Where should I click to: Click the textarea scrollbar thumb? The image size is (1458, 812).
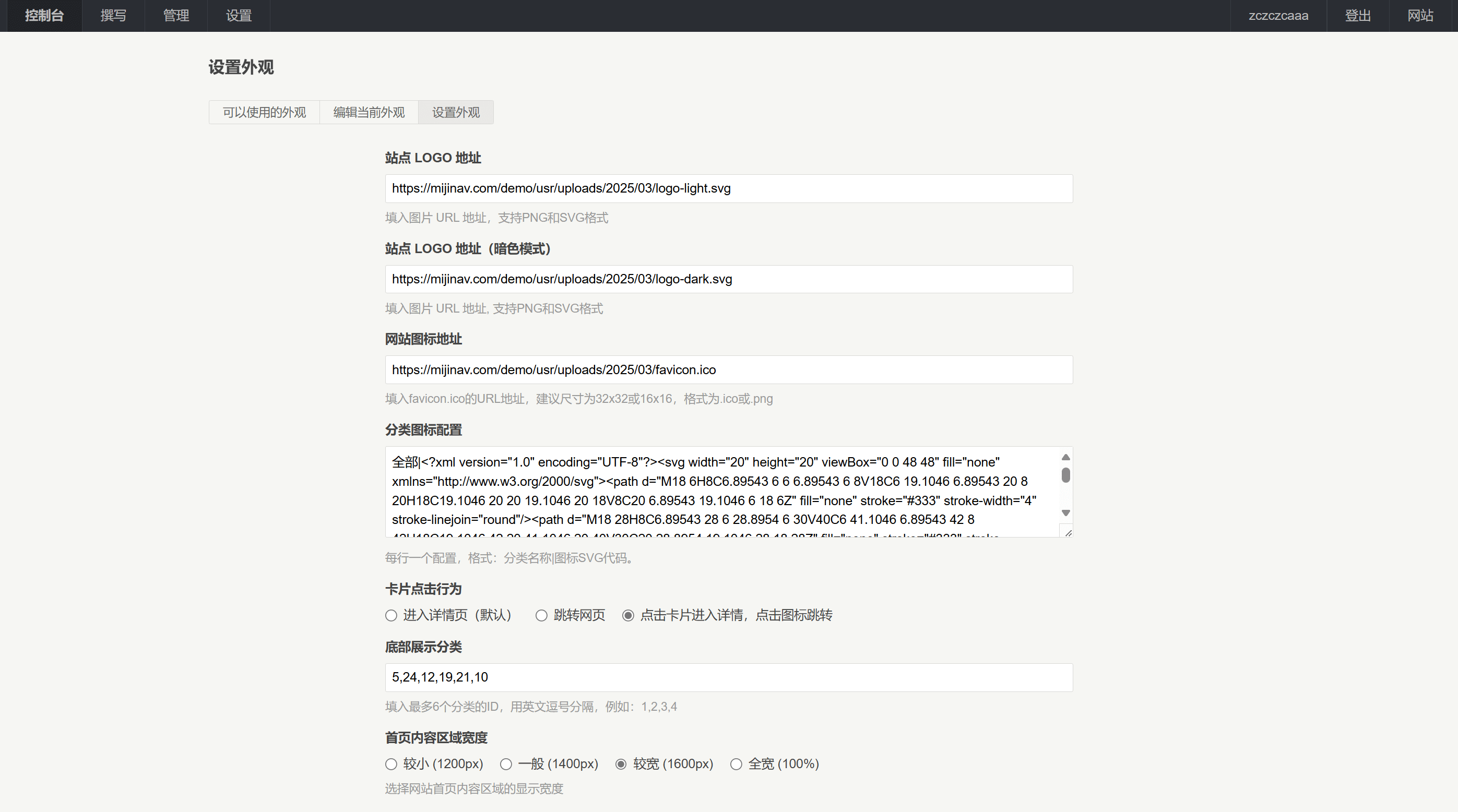tap(1066, 475)
